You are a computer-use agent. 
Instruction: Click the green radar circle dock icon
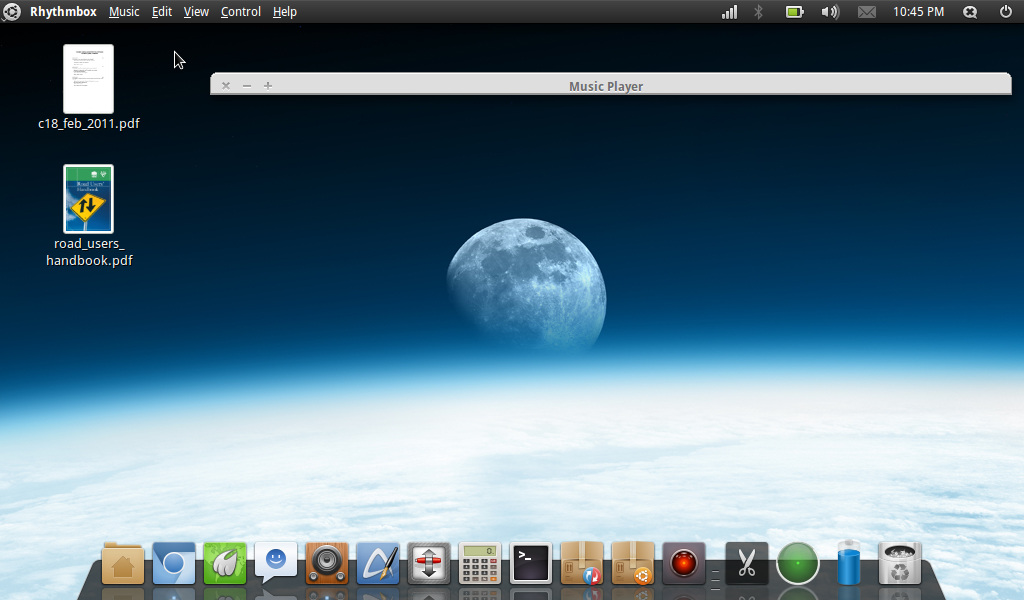pyautogui.click(x=797, y=563)
